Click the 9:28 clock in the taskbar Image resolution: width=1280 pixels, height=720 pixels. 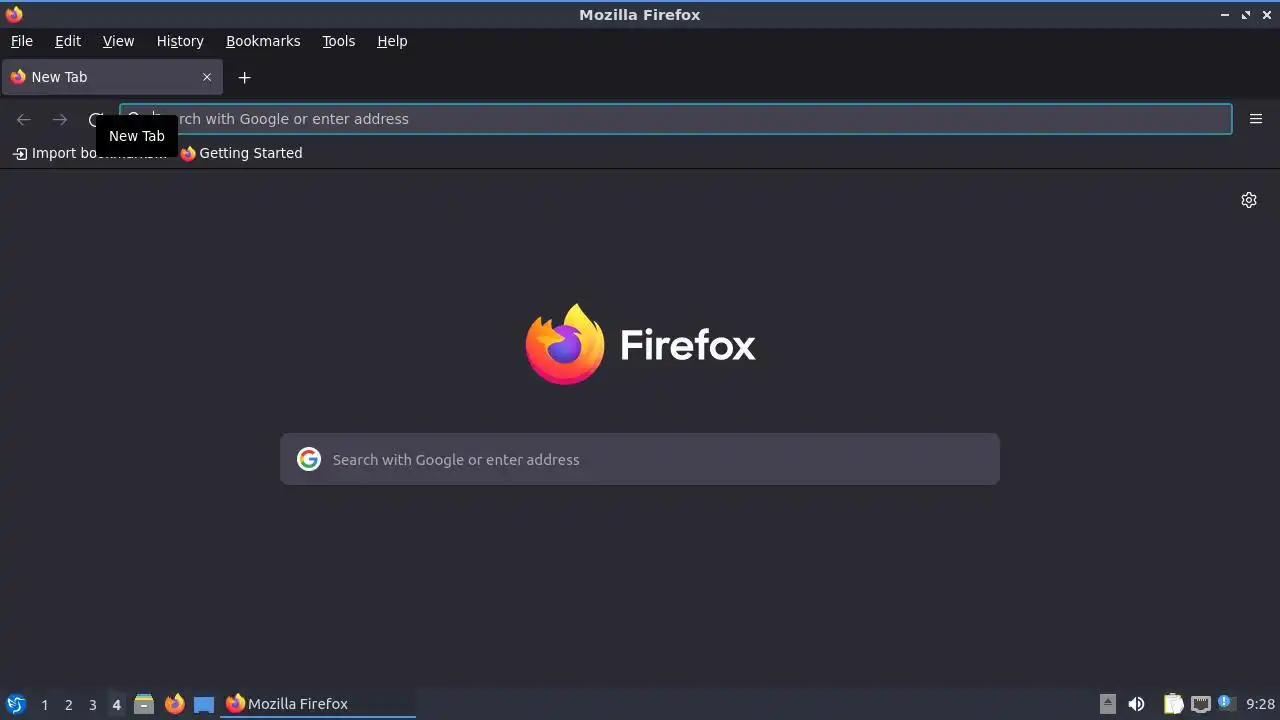click(x=1260, y=704)
